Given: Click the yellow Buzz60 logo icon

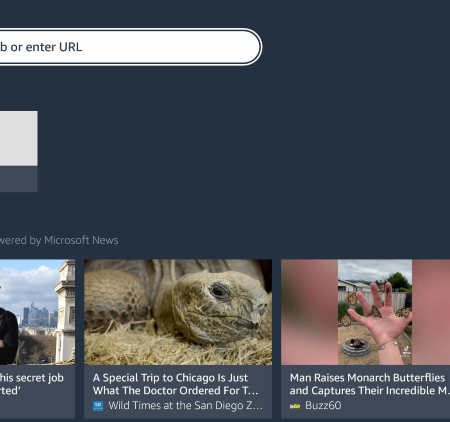Looking at the screenshot, I should click(295, 406).
